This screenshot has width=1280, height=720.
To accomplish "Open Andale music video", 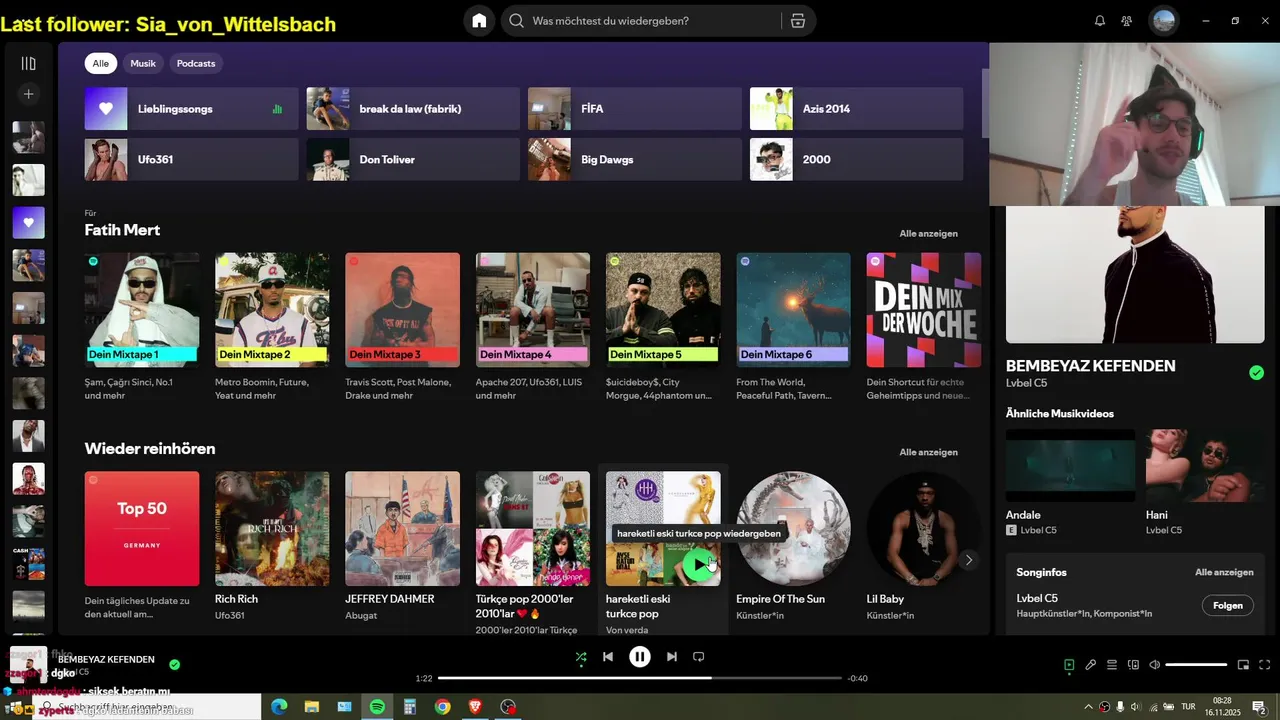I will pyautogui.click(x=1070, y=465).
